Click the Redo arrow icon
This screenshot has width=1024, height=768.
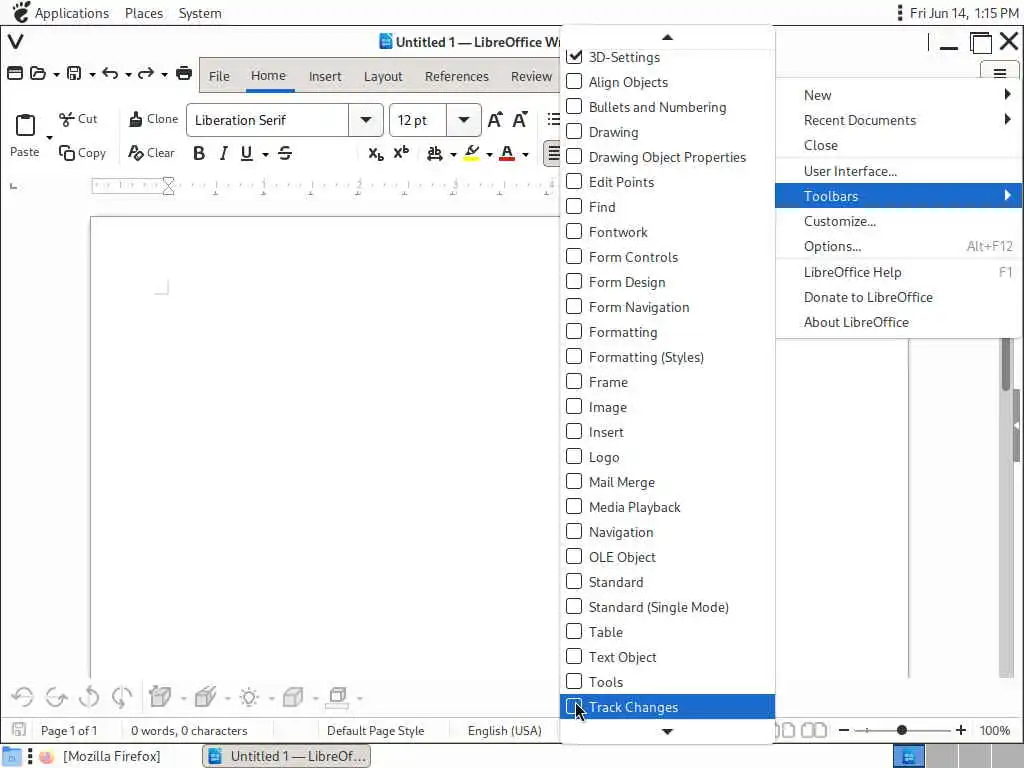(146, 73)
